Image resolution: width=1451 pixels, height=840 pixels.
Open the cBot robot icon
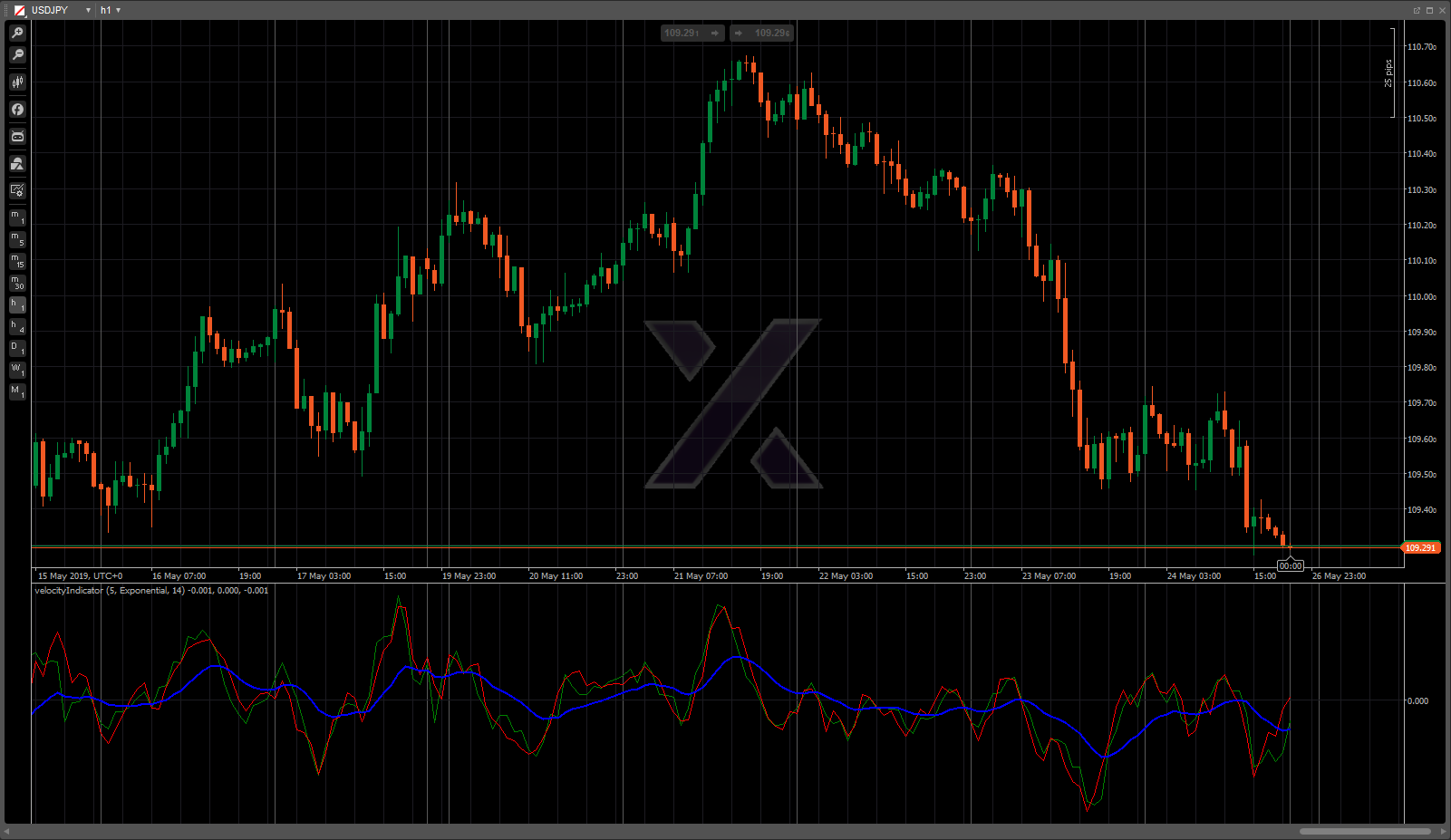17,137
